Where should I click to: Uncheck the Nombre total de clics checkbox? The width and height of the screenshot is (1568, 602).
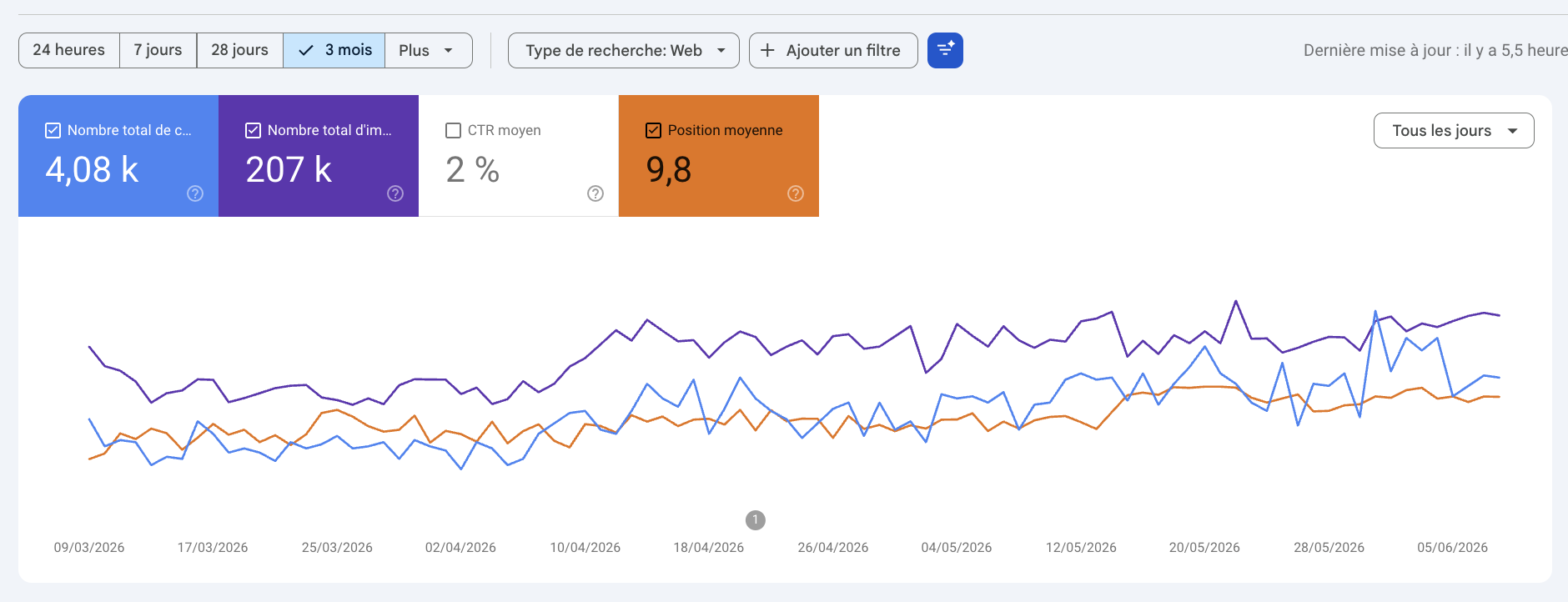coord(53,130)
